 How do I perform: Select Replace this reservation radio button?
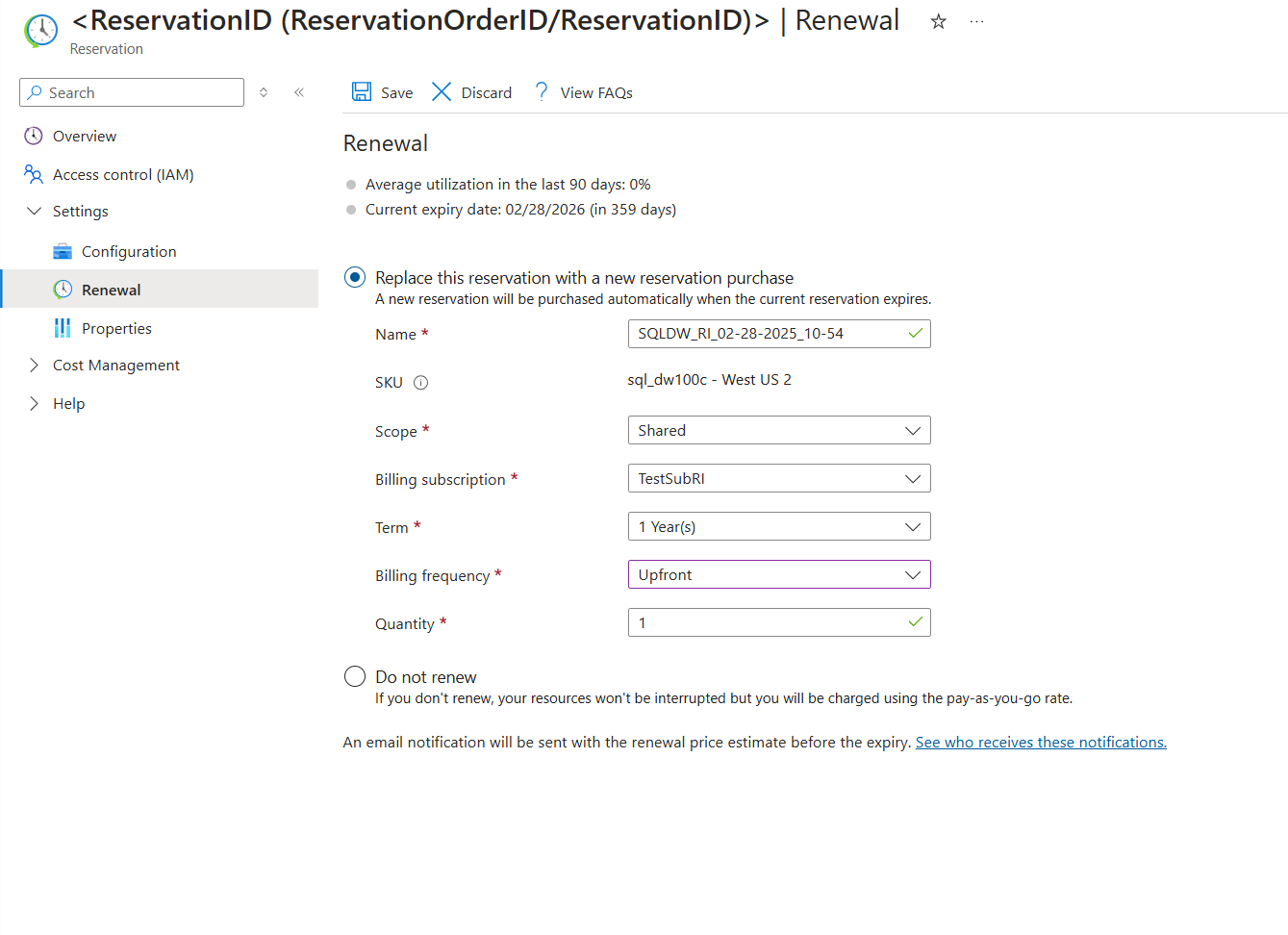pos(355,278)
